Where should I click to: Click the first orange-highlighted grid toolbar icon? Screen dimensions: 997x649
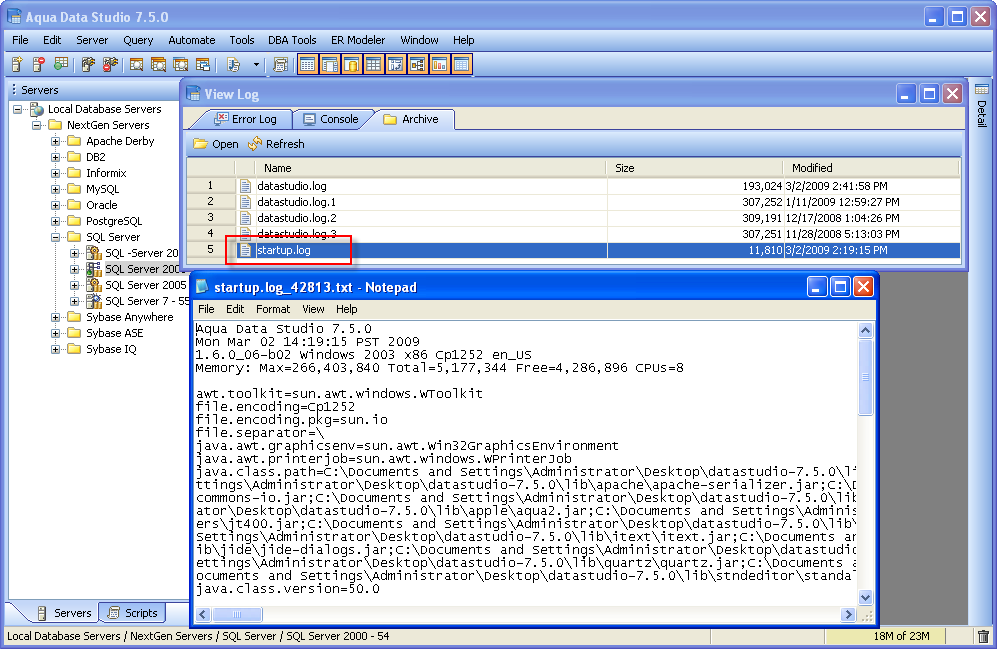308,64
